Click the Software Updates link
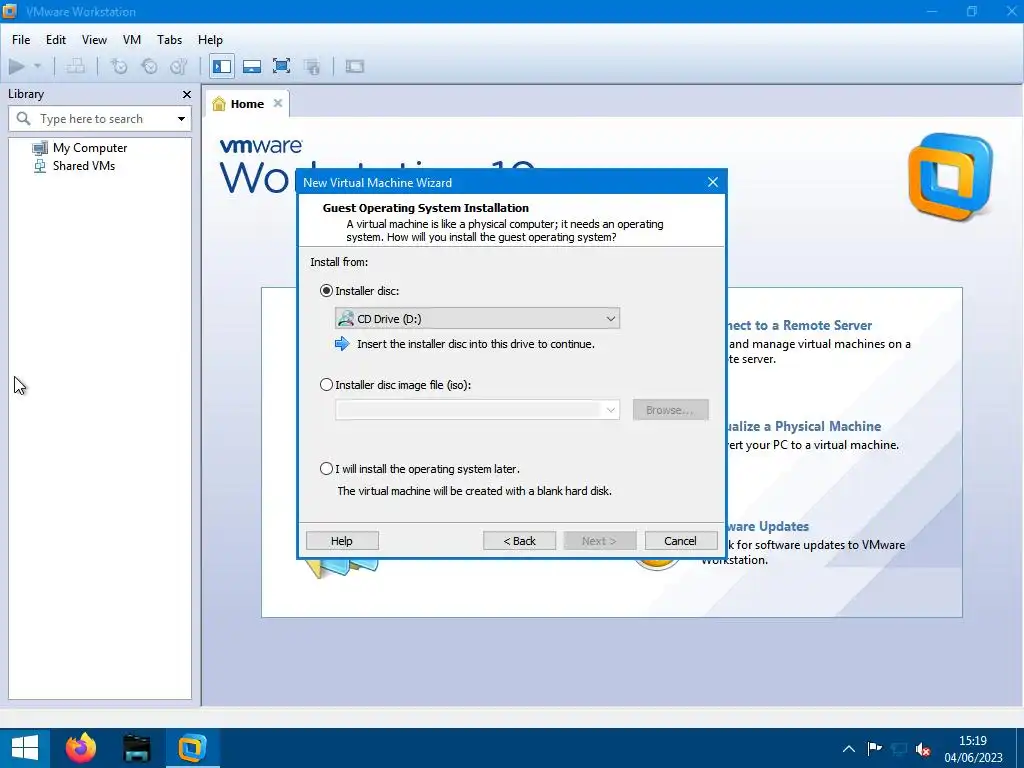Image resolution: width=1024 pixels, height=768 pixels. (x=767, y=526)
